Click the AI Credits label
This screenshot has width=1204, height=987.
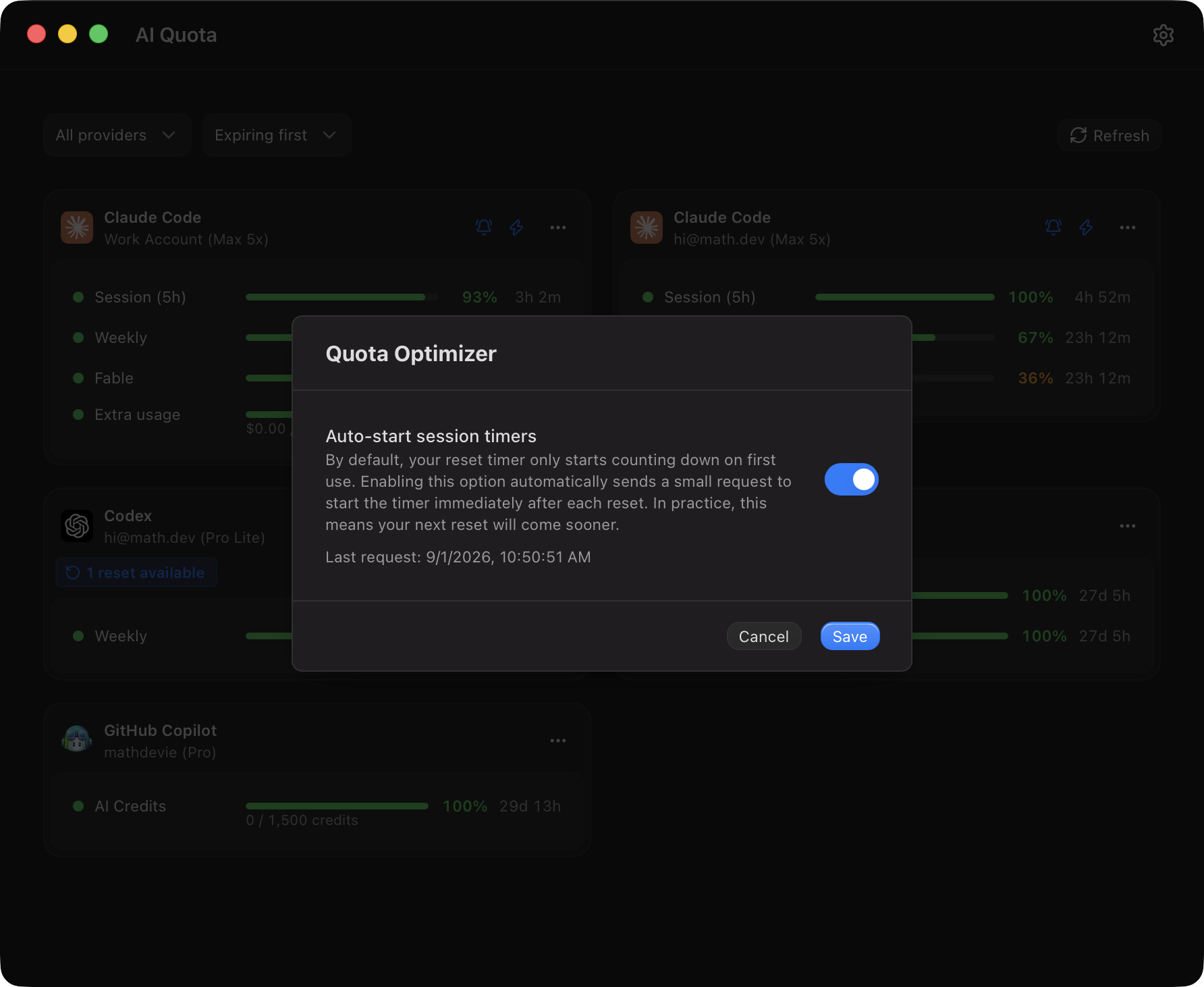130,806
